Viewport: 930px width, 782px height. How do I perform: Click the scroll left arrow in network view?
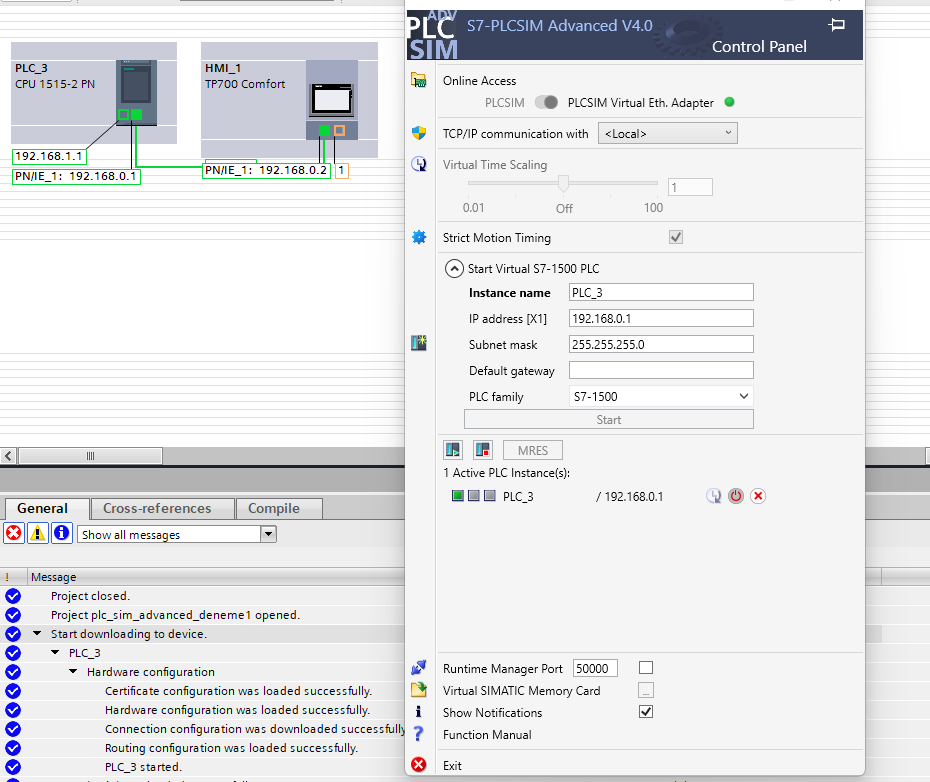click(8, 456)
